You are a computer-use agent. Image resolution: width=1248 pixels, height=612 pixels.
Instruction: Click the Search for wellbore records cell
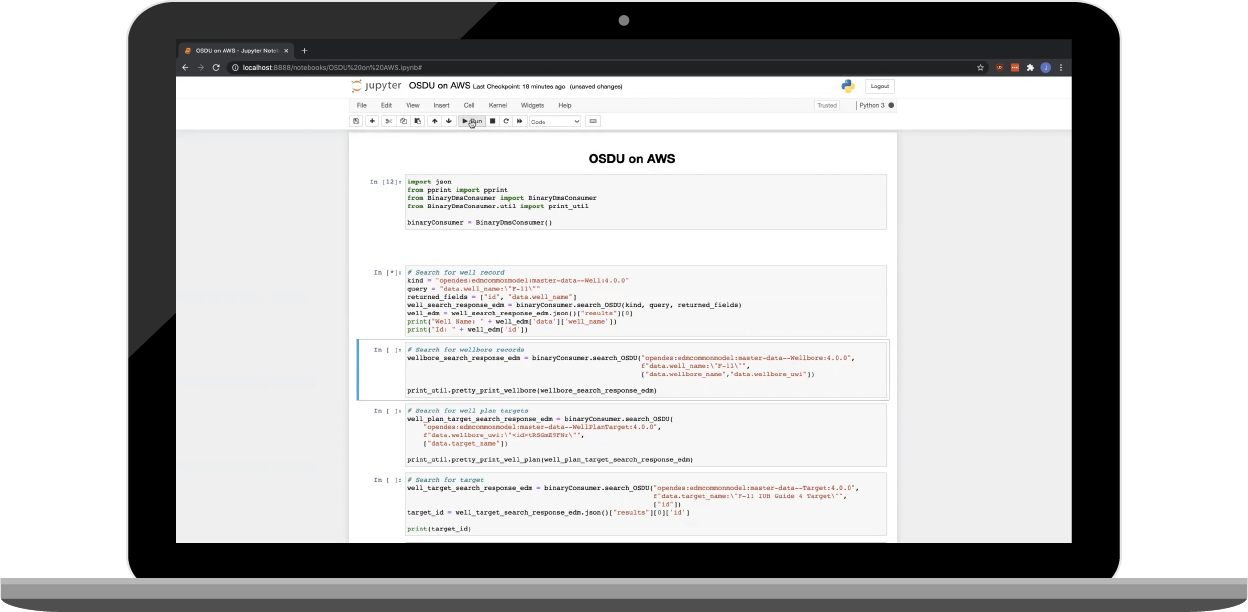tap(645, 370)
